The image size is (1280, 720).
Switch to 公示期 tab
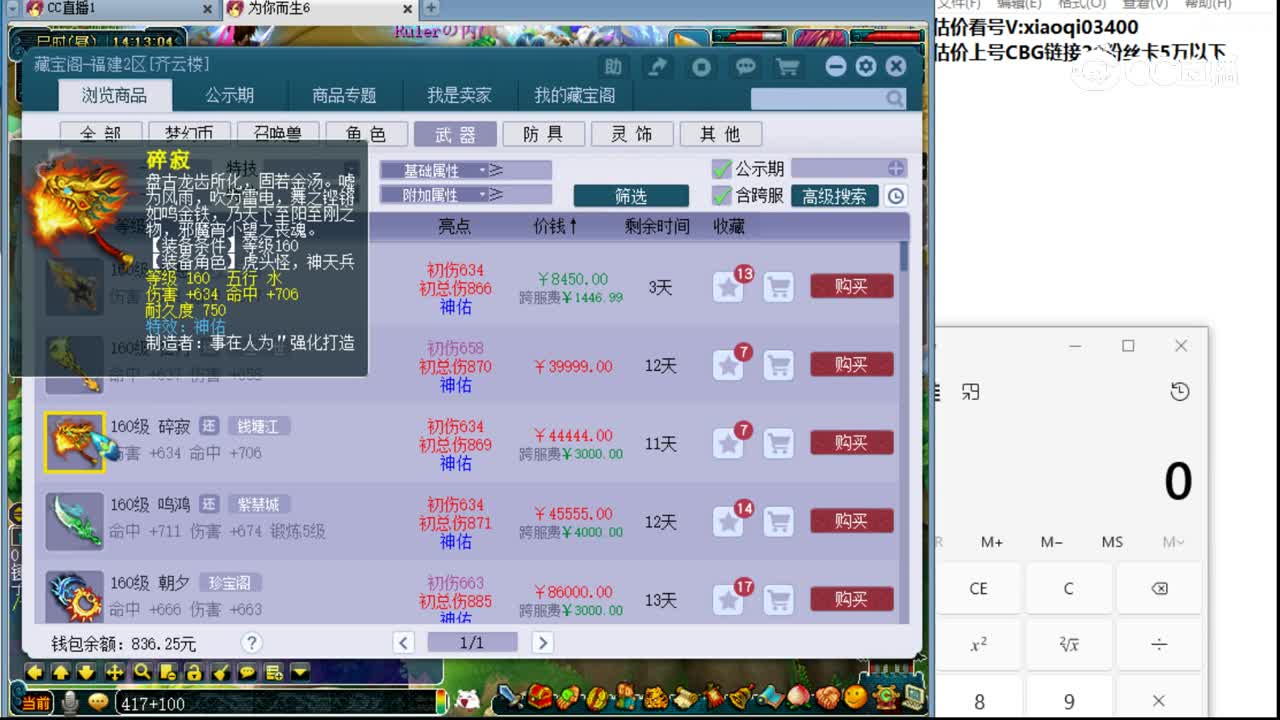(x=230, y=96)
